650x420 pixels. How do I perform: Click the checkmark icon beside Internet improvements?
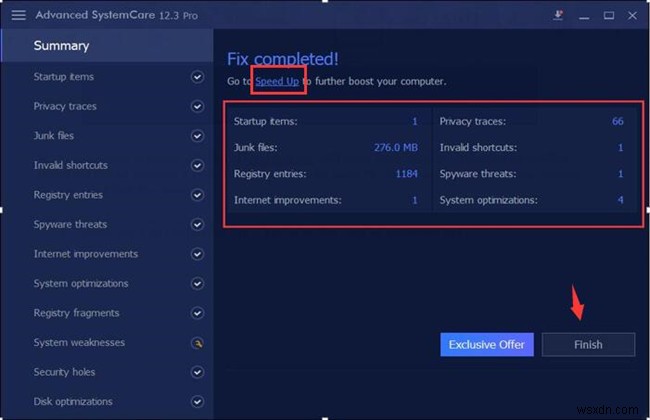click(x=197, y=254)
